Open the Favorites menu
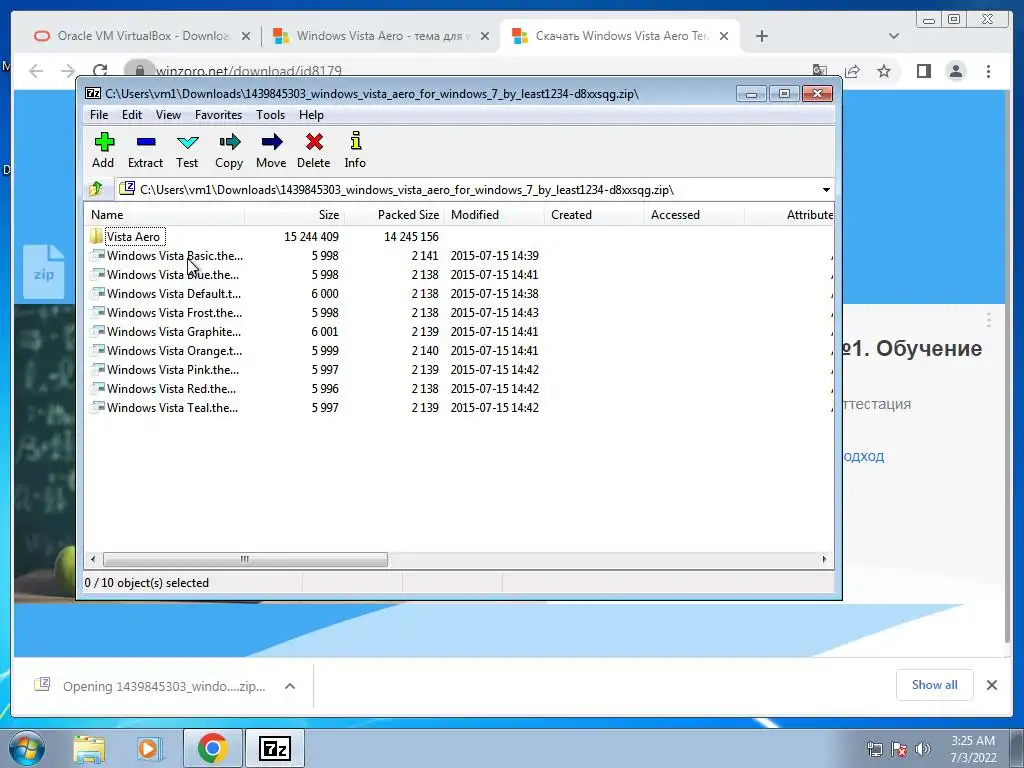 pyautogui.click(x=218, y=115)
